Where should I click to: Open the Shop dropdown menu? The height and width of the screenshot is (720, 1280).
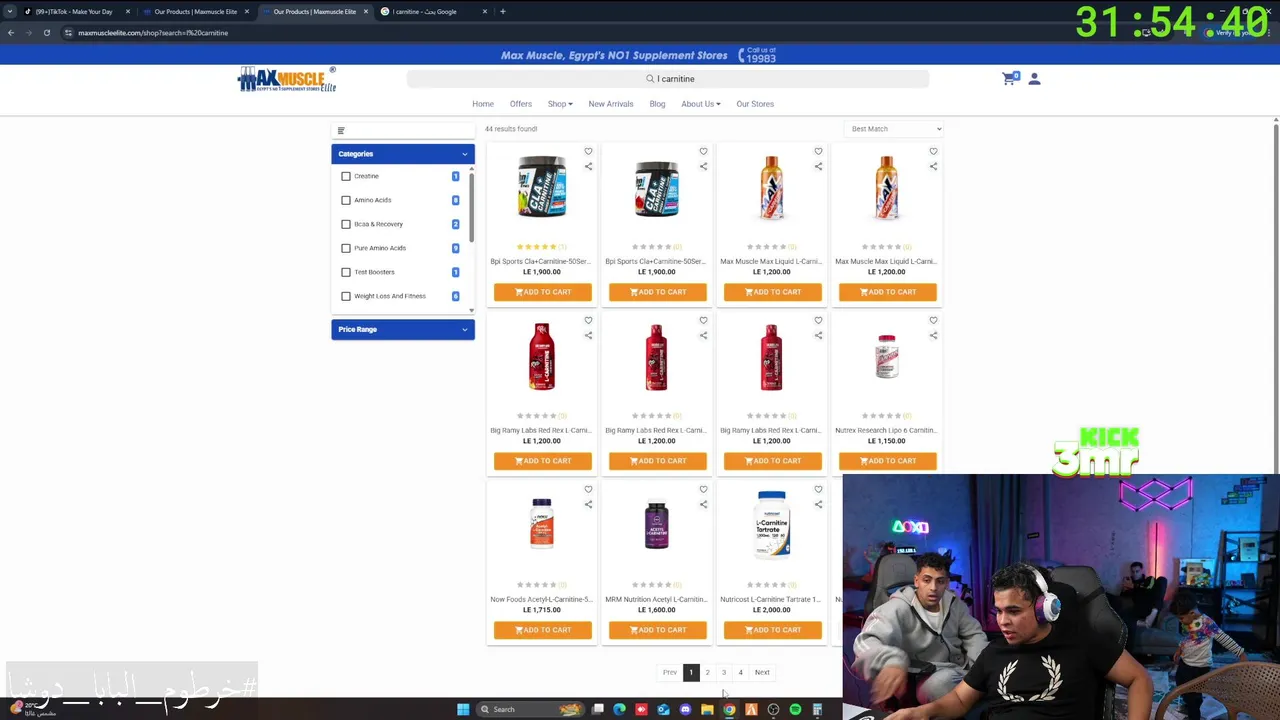(x=560, y=104)
